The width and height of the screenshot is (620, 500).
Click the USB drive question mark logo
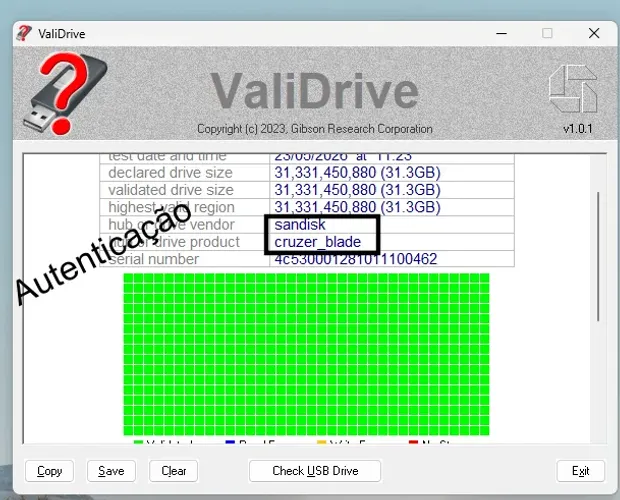pos(65,94)
